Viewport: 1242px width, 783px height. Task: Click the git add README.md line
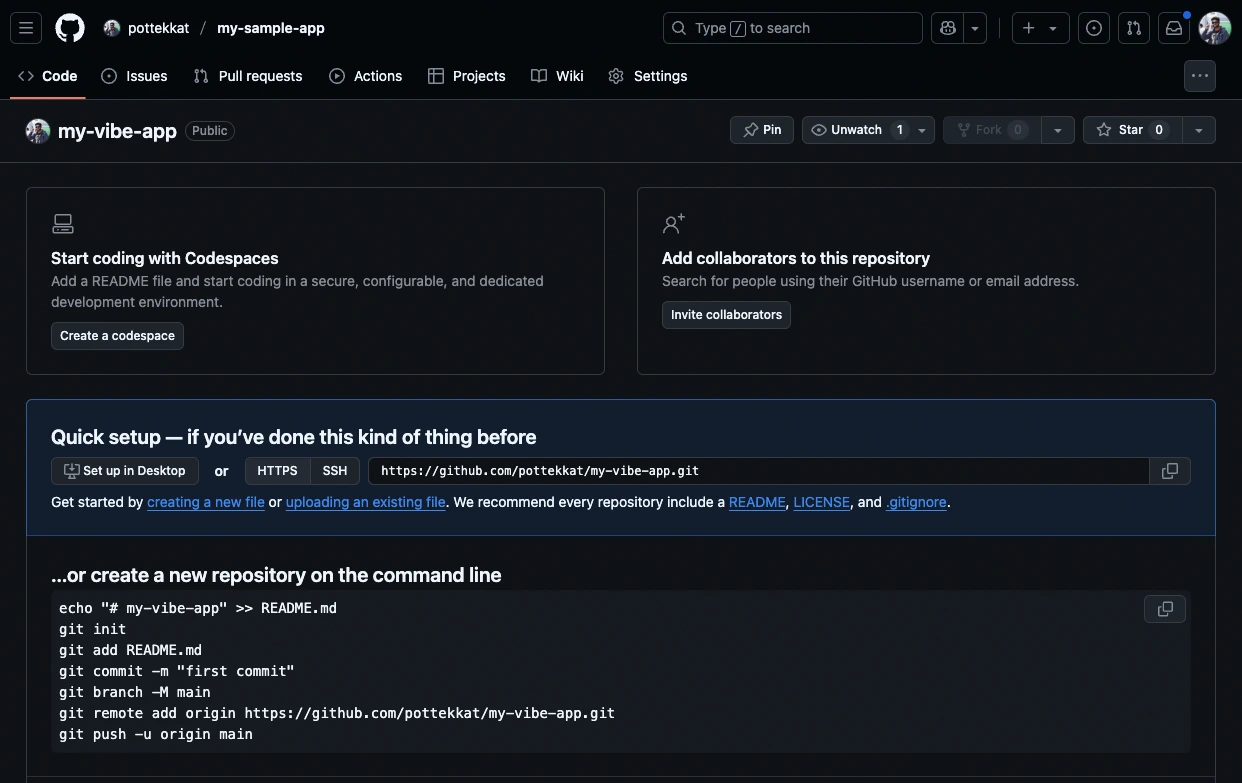(130, 650)
